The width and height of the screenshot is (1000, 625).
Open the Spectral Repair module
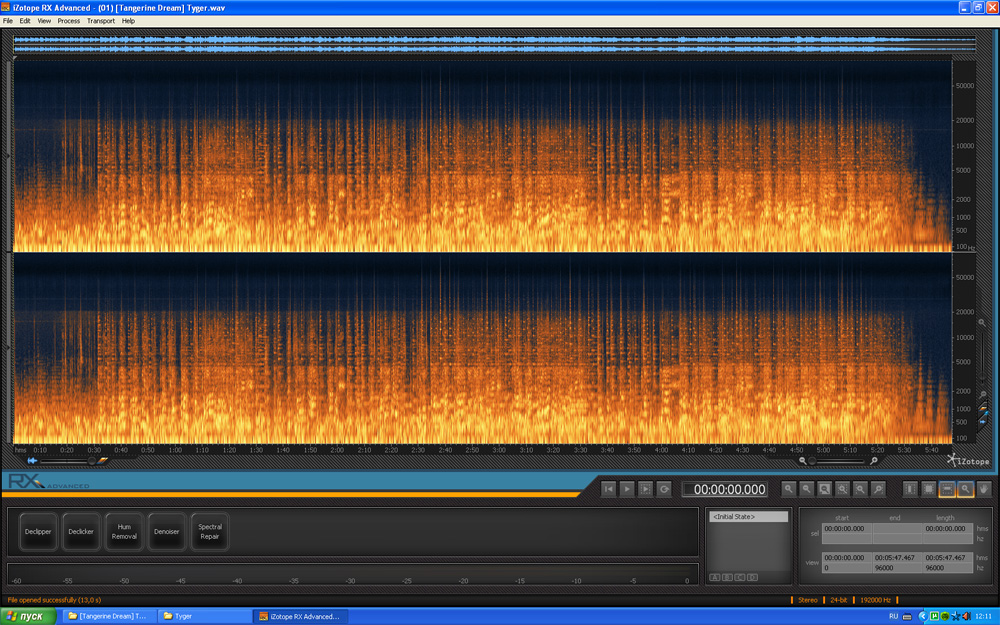click(x=210, y=531)
